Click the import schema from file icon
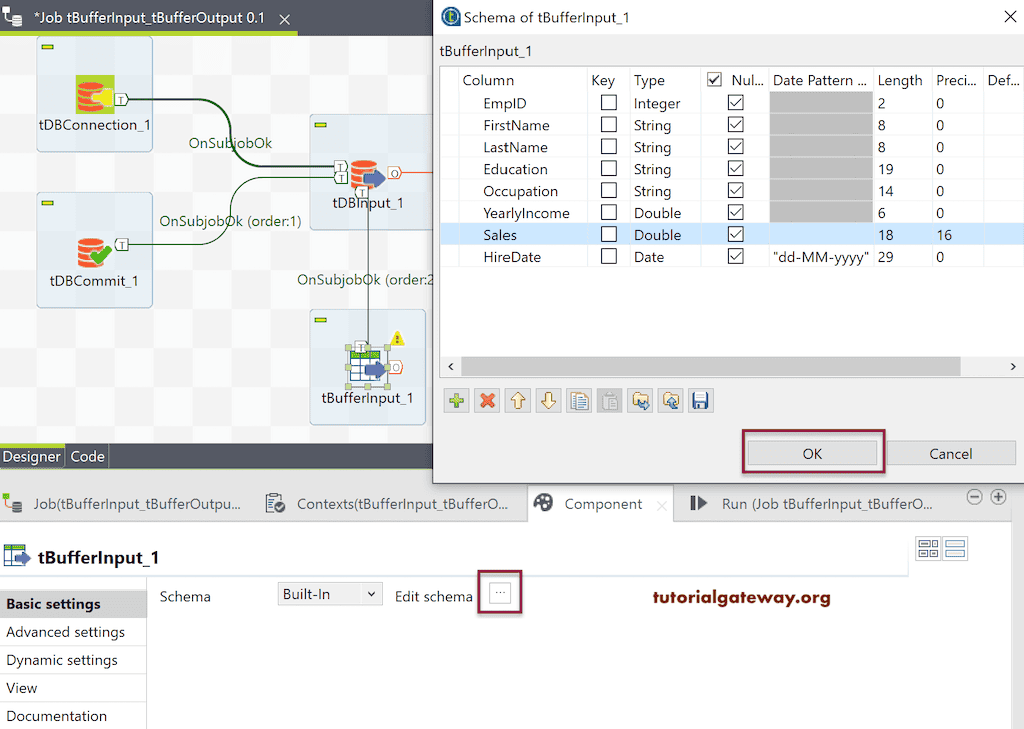 640,400
